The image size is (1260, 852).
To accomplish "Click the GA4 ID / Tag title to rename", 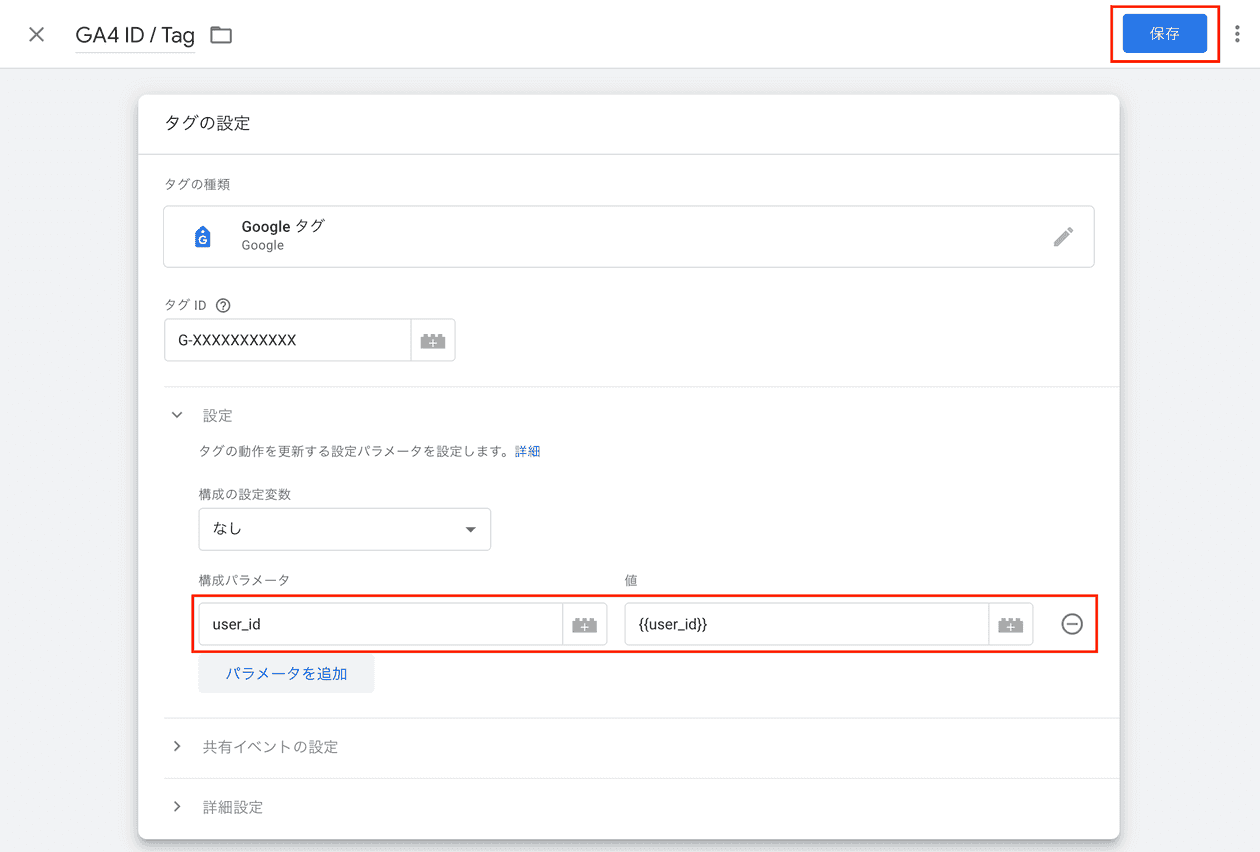I will 134,33.
